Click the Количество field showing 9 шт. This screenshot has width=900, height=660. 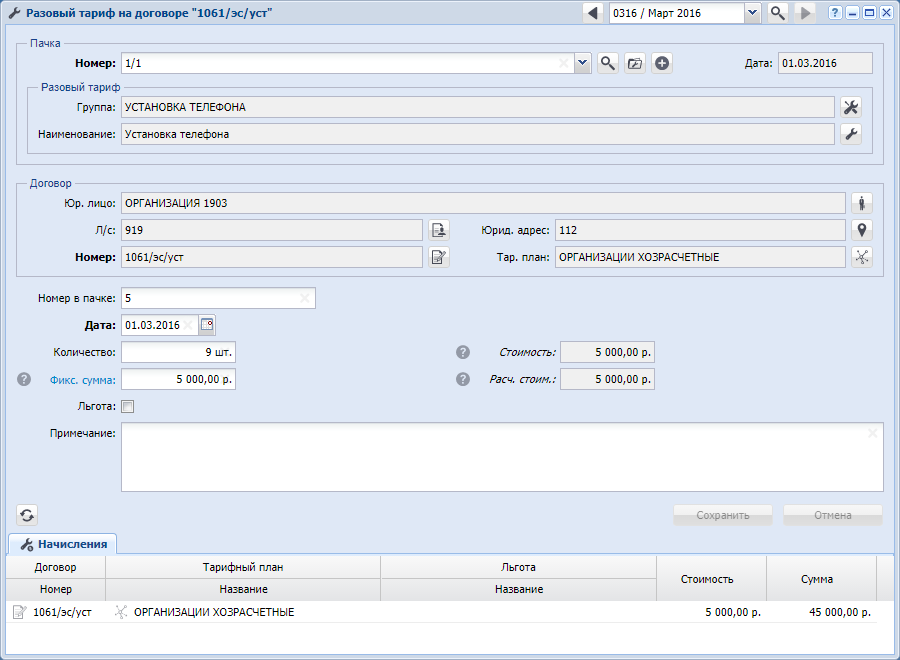(x=179, y=352)
